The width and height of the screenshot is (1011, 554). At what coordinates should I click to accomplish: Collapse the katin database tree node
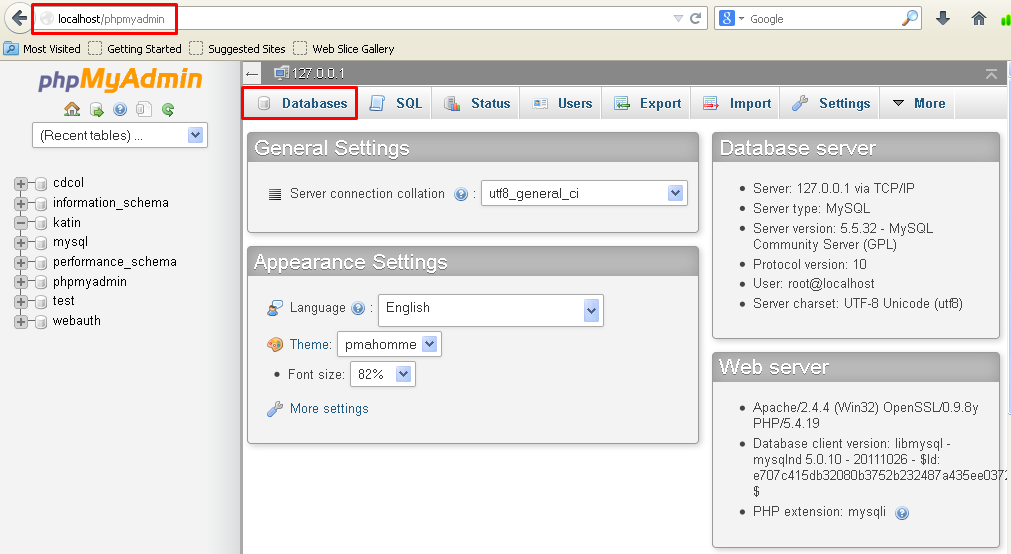click(21, 223)
